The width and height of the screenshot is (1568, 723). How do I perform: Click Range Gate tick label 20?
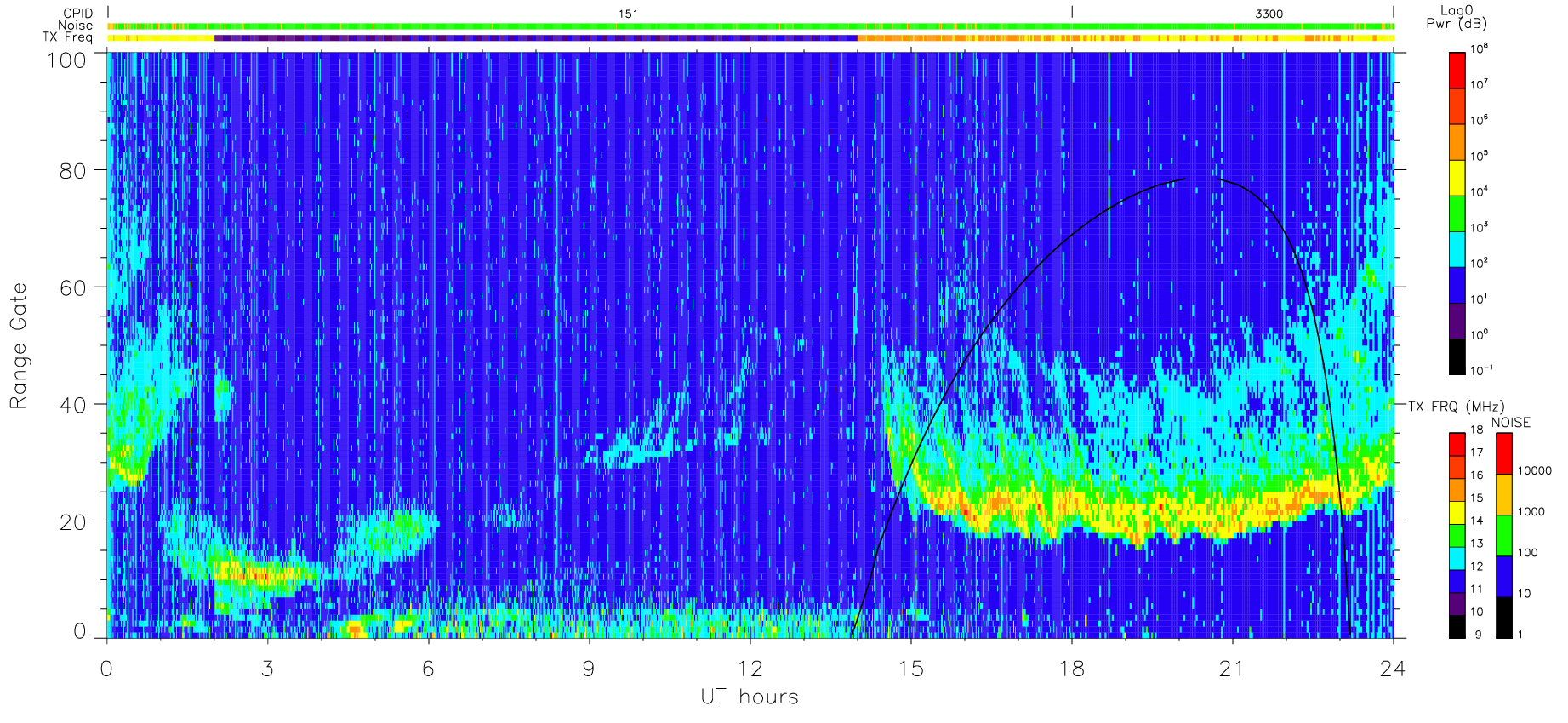coord(72,522)
